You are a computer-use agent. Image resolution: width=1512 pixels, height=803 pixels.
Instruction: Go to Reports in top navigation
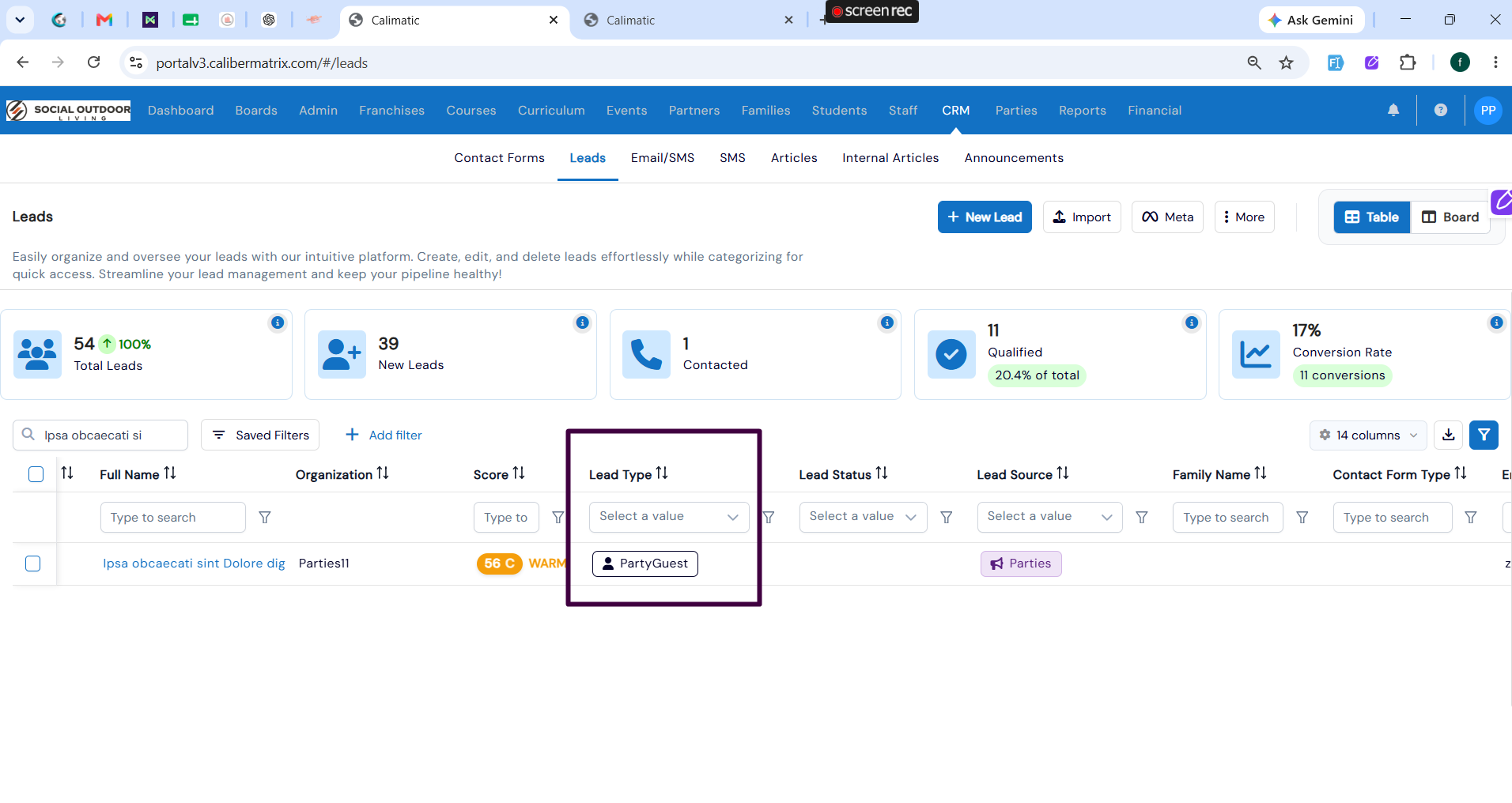[x=1083, y=111]
